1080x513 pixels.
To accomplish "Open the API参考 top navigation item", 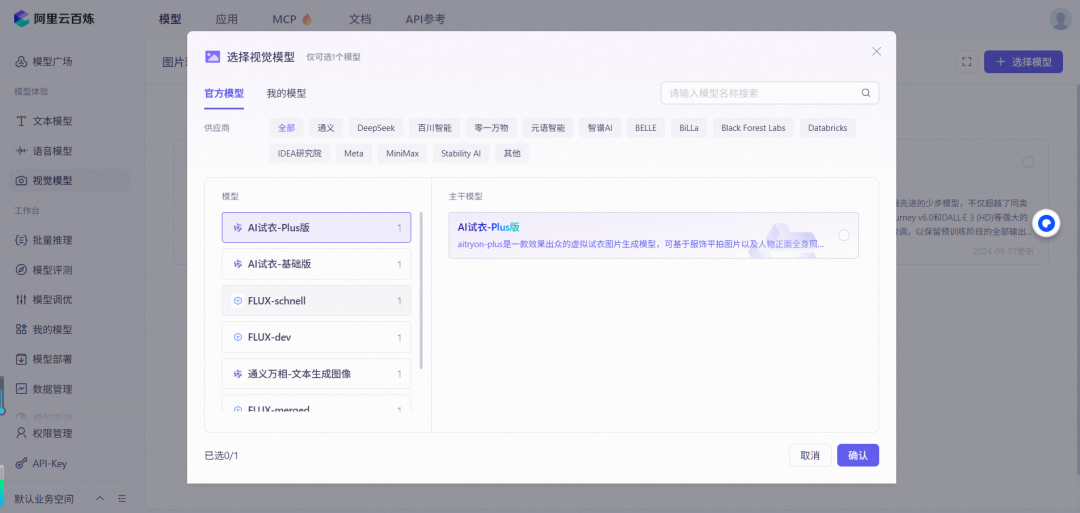I will tap(425, 19).
